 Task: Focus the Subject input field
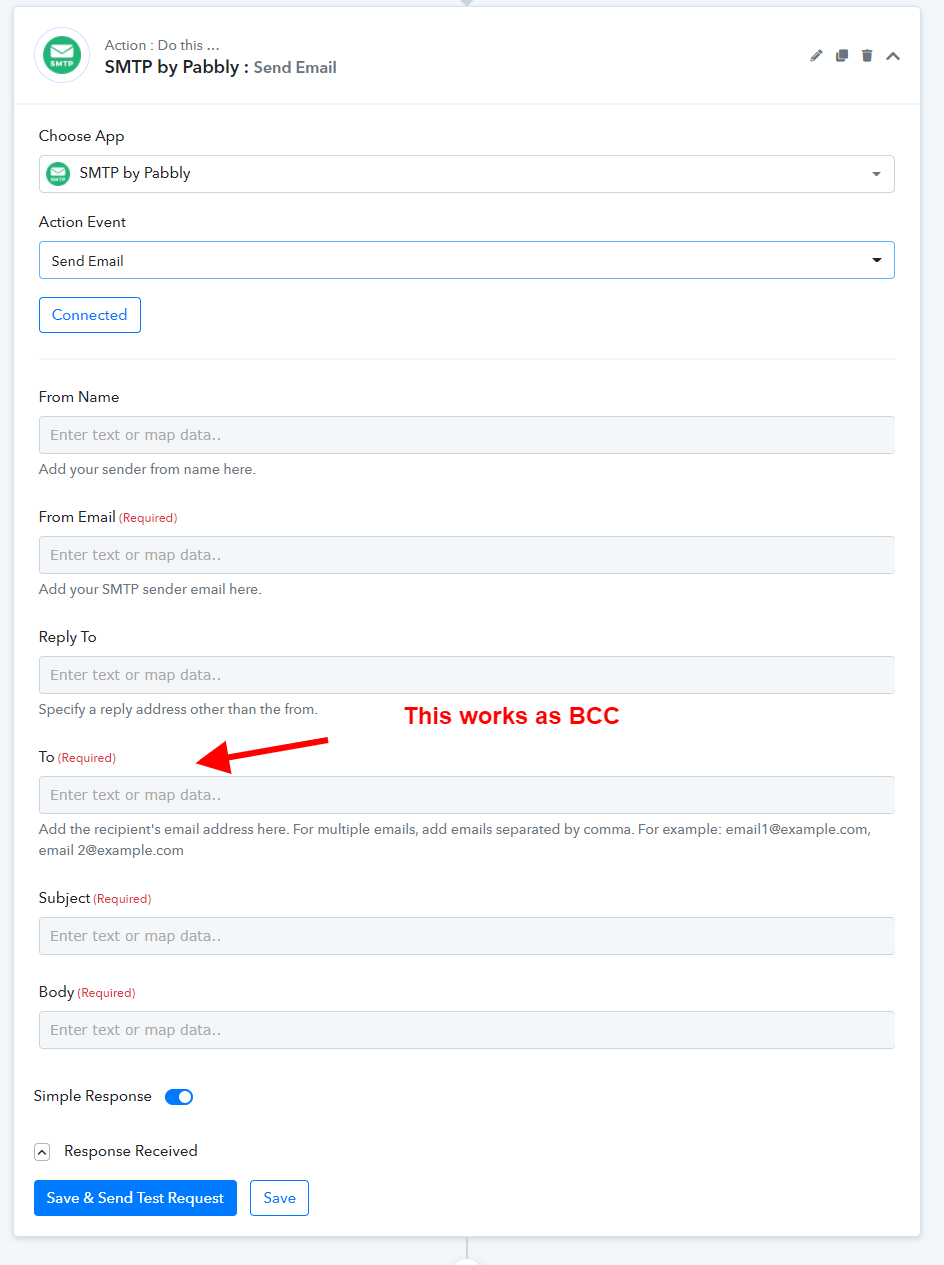coord(466,936)
